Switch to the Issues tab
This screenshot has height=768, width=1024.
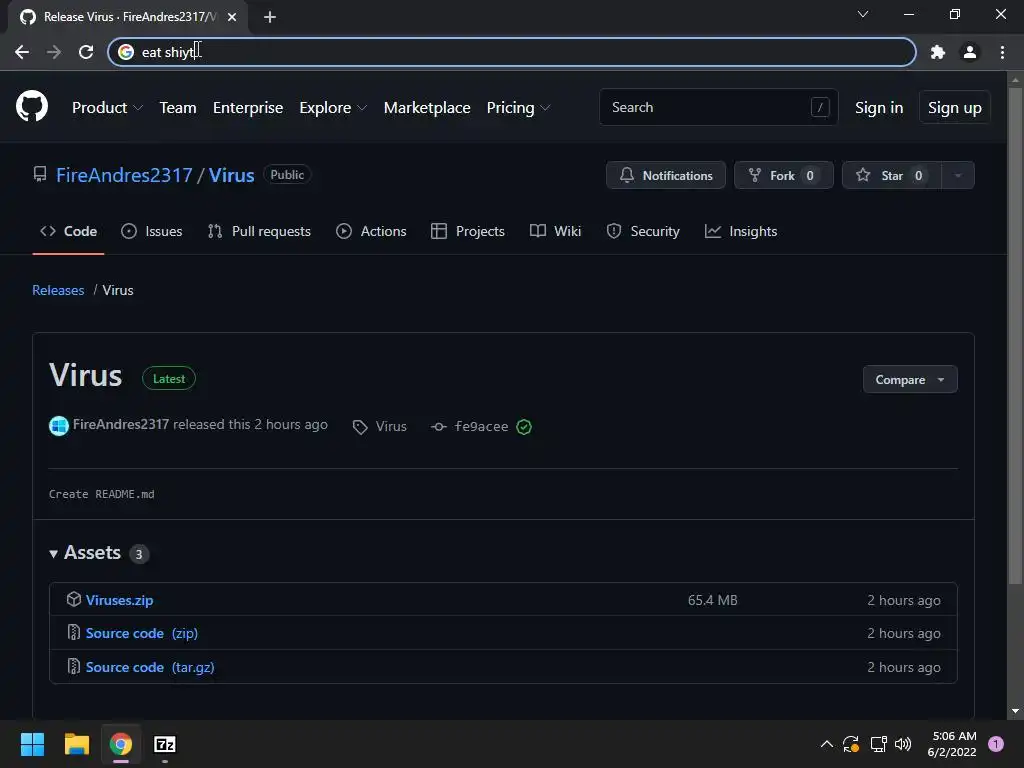pos(152,231)
